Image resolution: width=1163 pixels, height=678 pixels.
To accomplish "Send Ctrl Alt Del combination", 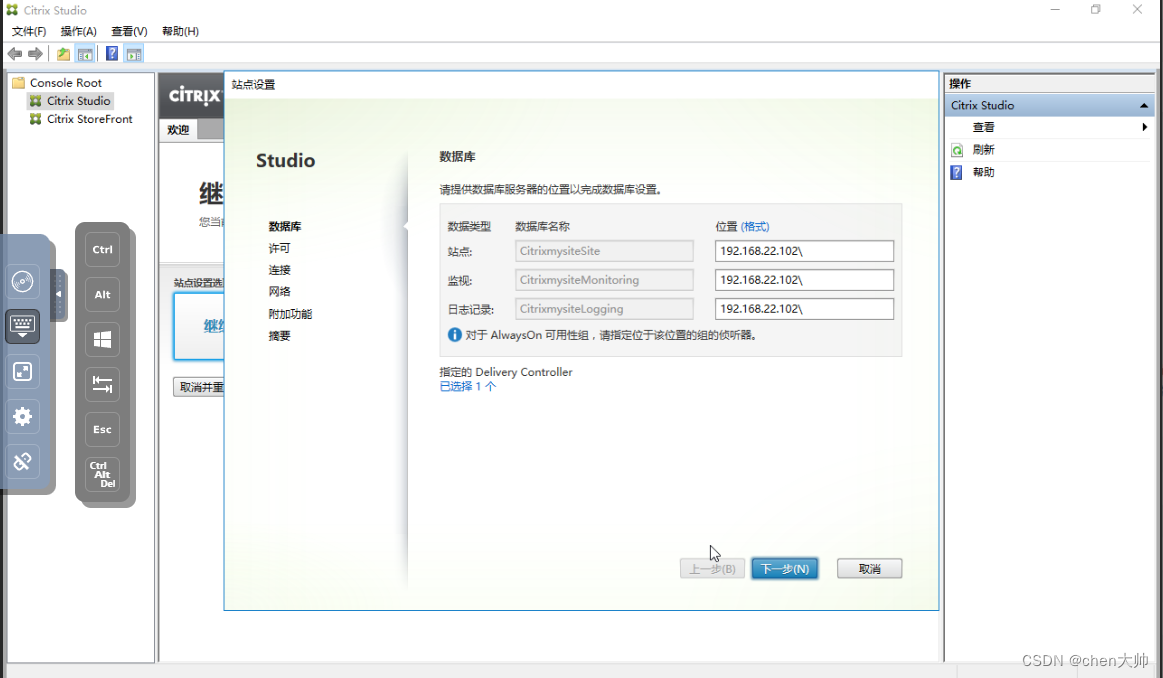I will (x=102, y=475).
